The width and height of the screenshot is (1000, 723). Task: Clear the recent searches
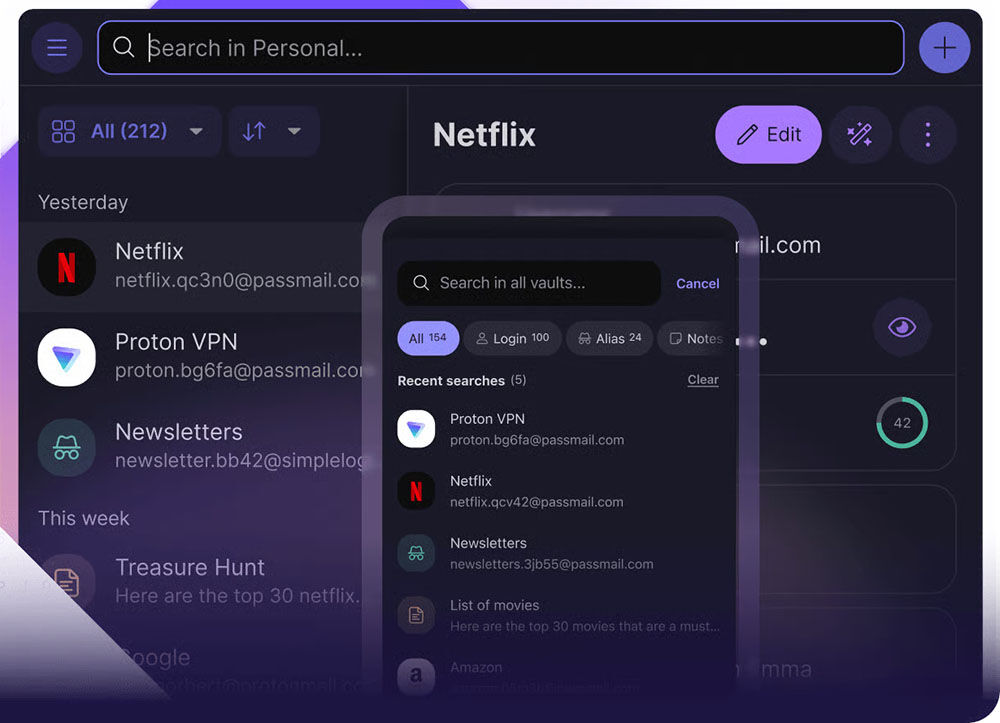pyautogui.click(x=703, y=379)
